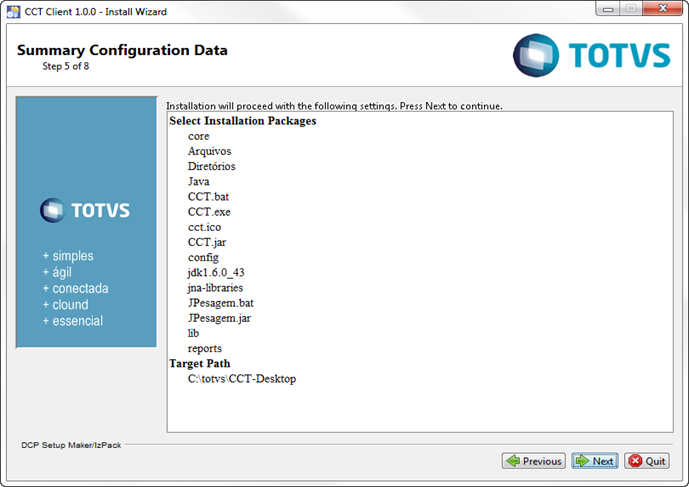Click the 'Installation will proceed' instruction text
The image size is (689, 487).
[x=334, y=106]
